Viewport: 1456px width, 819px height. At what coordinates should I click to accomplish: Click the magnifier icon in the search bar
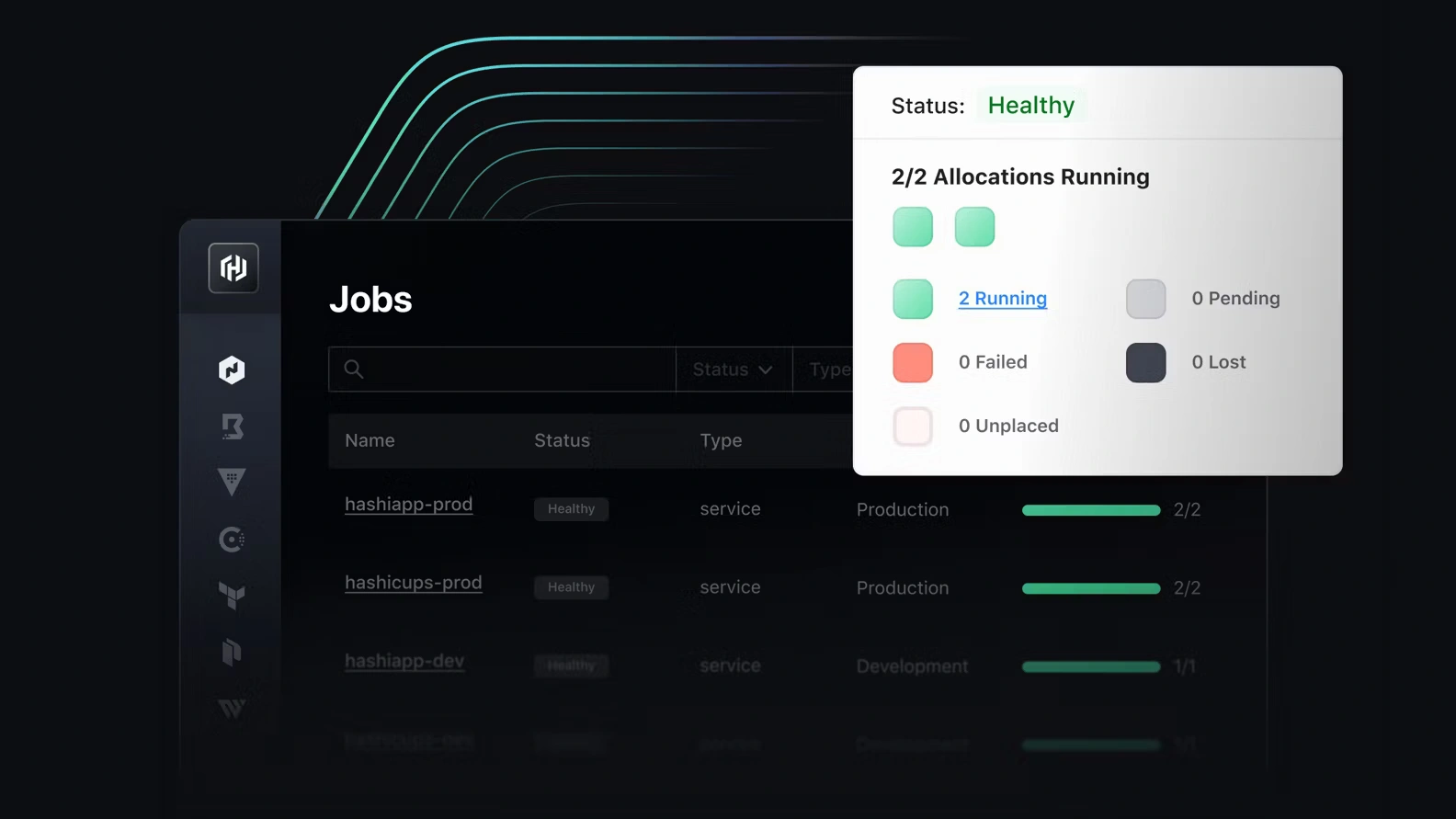coord(354,370)
